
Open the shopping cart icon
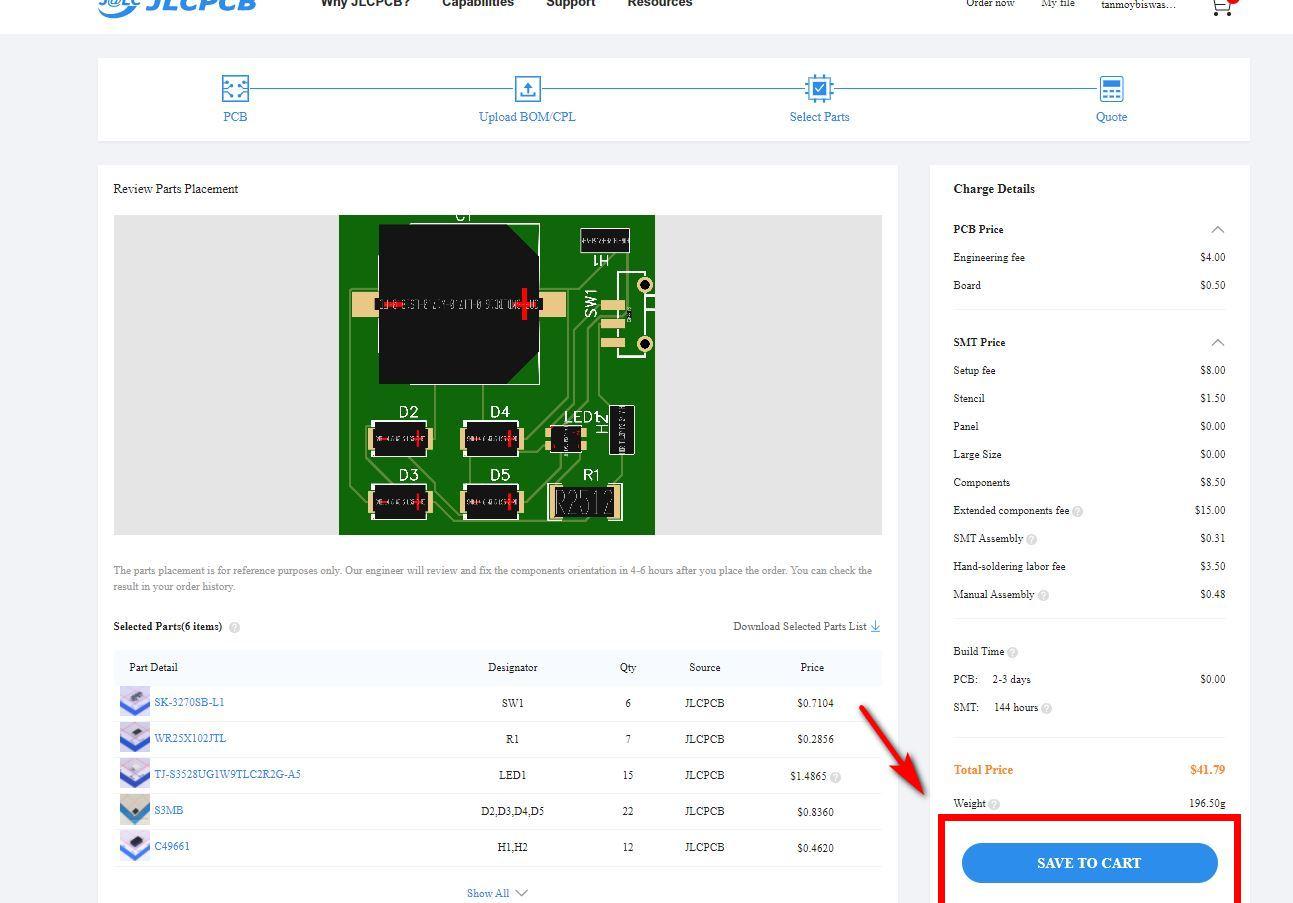pyautogui.click(x=1221, y=6)
